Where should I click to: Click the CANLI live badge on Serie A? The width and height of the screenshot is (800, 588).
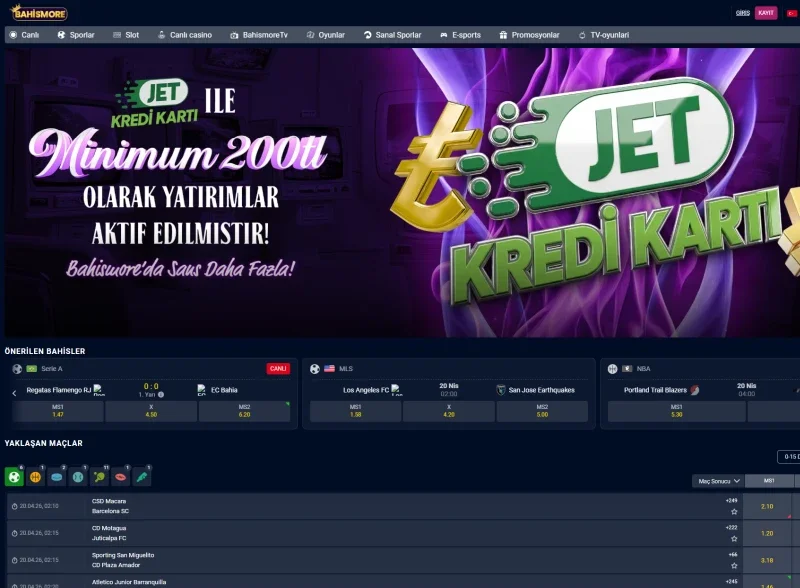pos(278,369)
